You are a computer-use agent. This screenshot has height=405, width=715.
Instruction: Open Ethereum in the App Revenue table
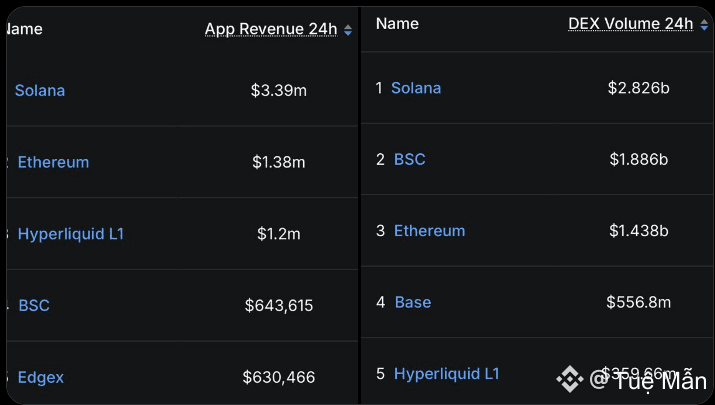(x=53, y=162)
